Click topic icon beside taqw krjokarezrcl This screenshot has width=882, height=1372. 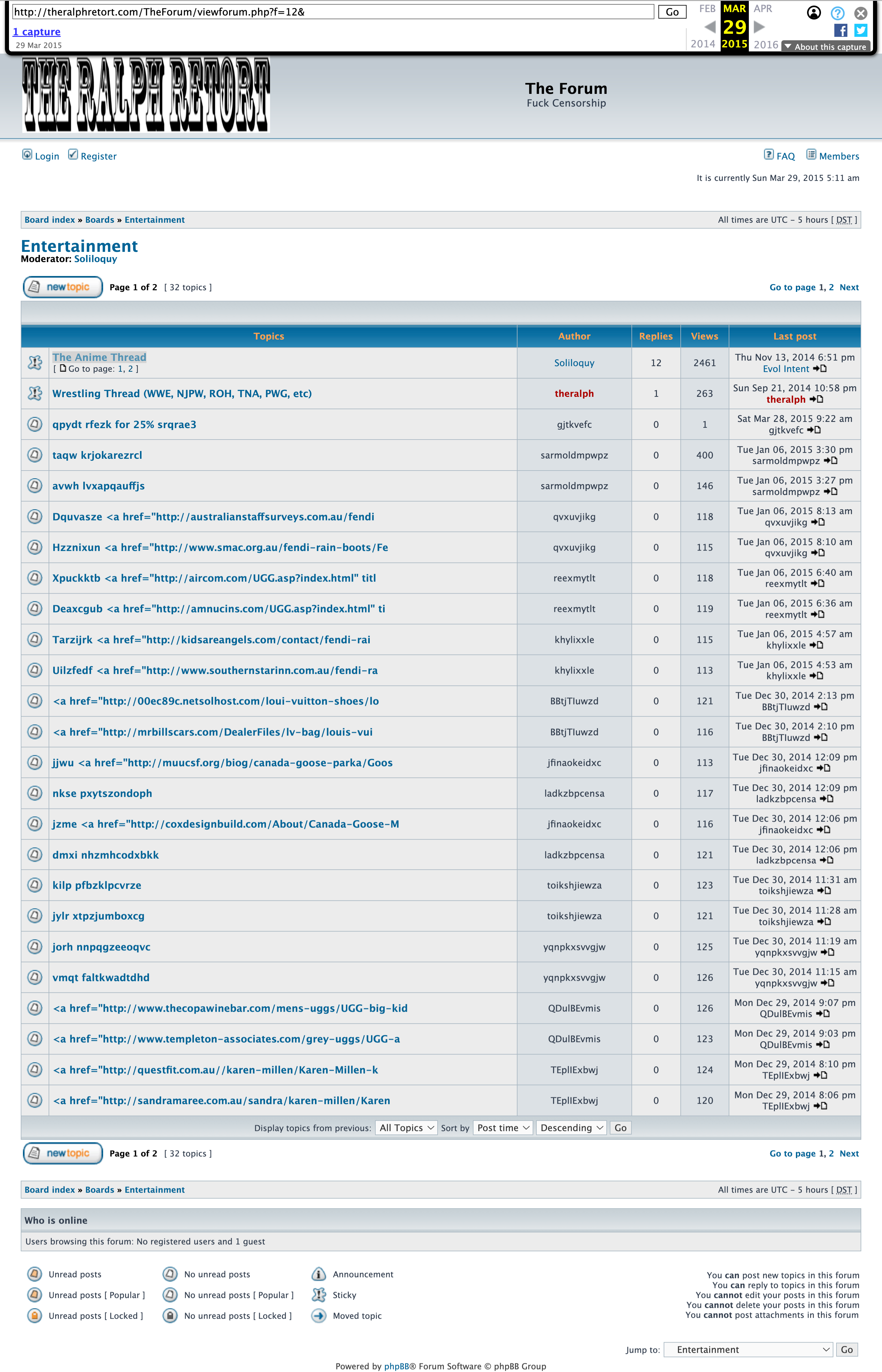(35, 455)
